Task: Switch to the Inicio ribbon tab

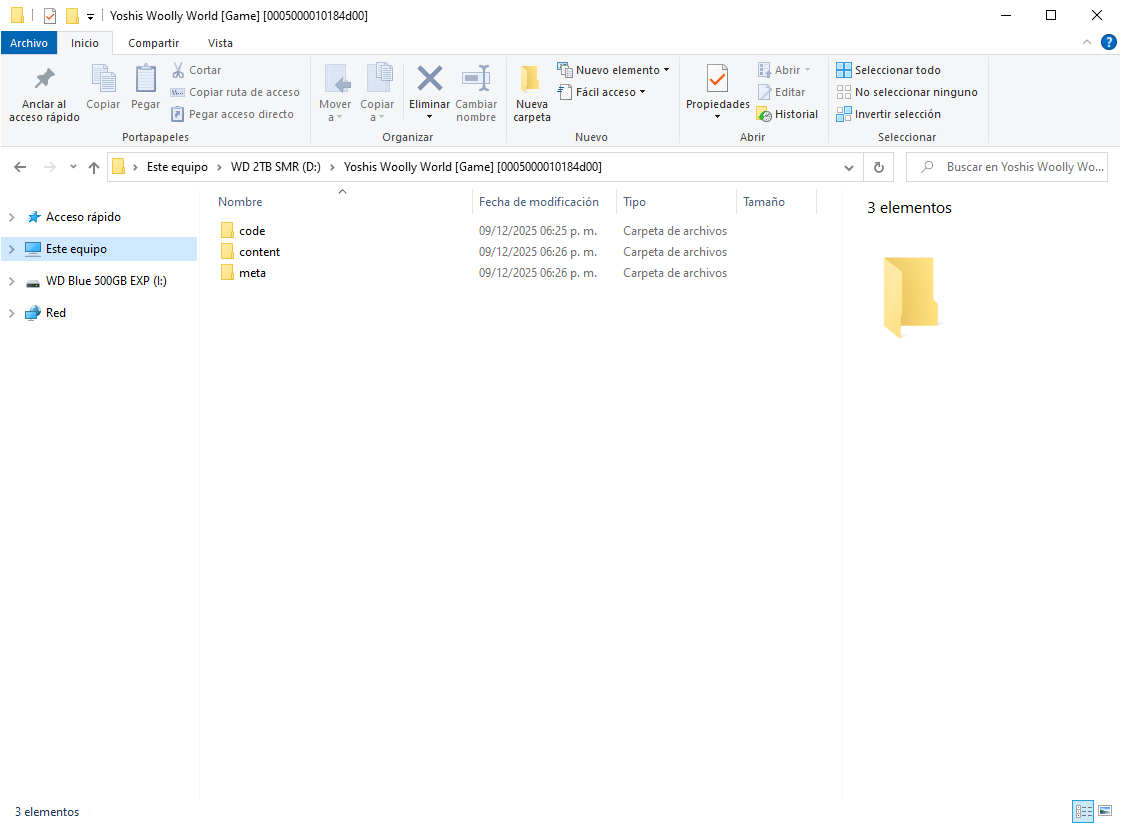Action: click(84, 43)
